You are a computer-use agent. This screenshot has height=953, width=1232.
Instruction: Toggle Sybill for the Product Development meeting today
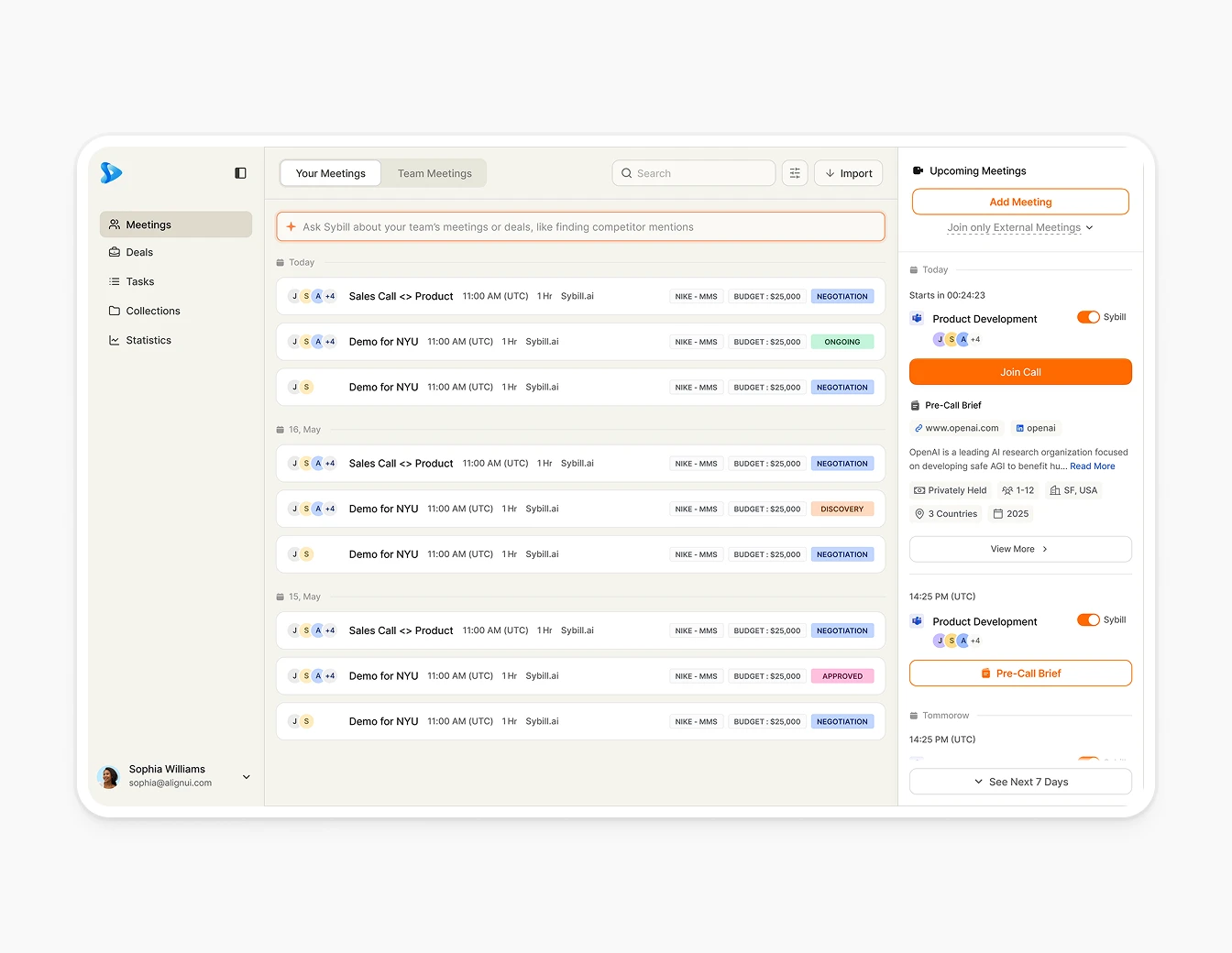point(1088,316)
